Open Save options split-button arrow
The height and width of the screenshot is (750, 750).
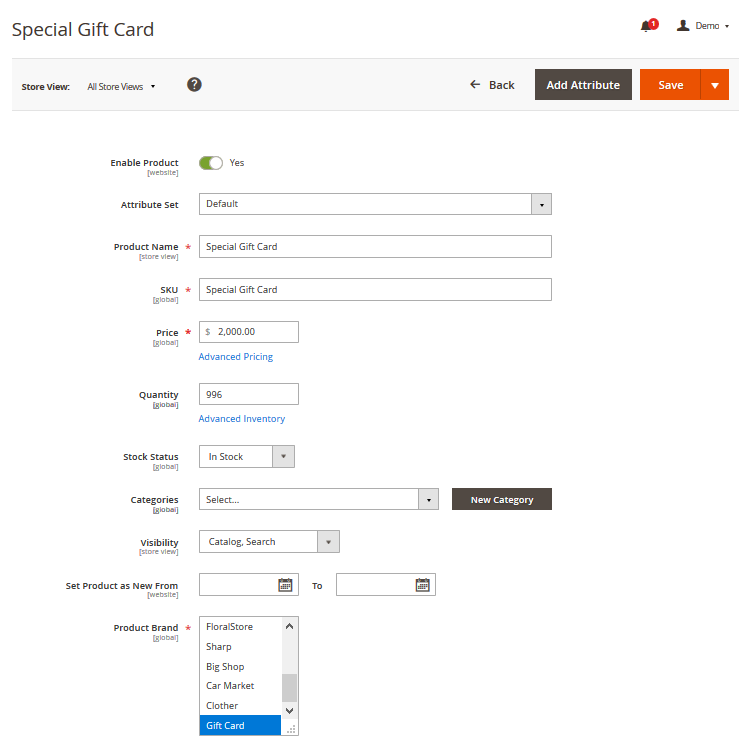pos(714,85)
